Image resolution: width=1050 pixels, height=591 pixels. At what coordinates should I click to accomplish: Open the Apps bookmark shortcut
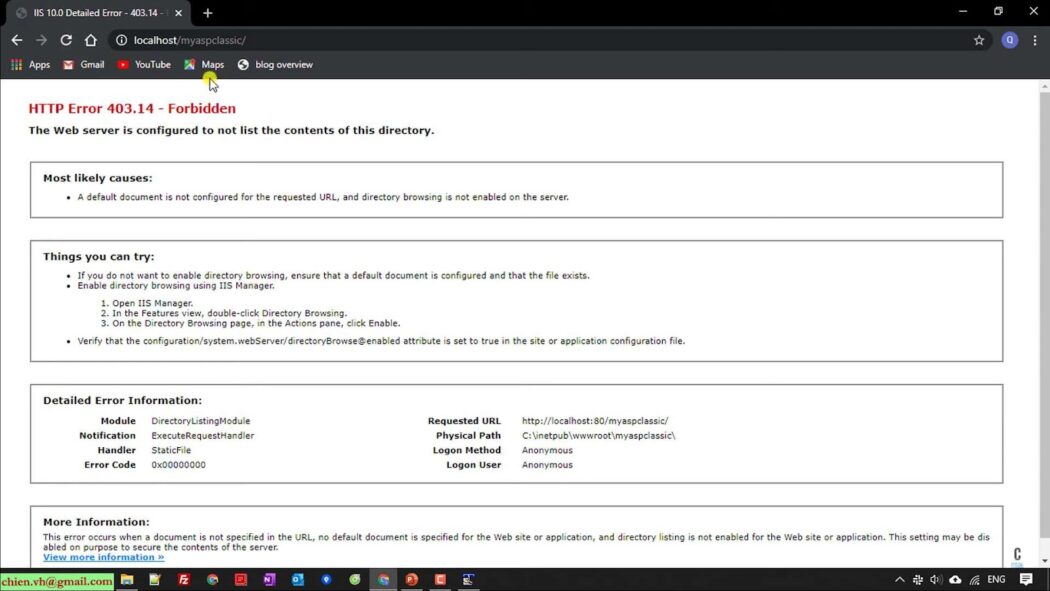click(x=31, y=65)
